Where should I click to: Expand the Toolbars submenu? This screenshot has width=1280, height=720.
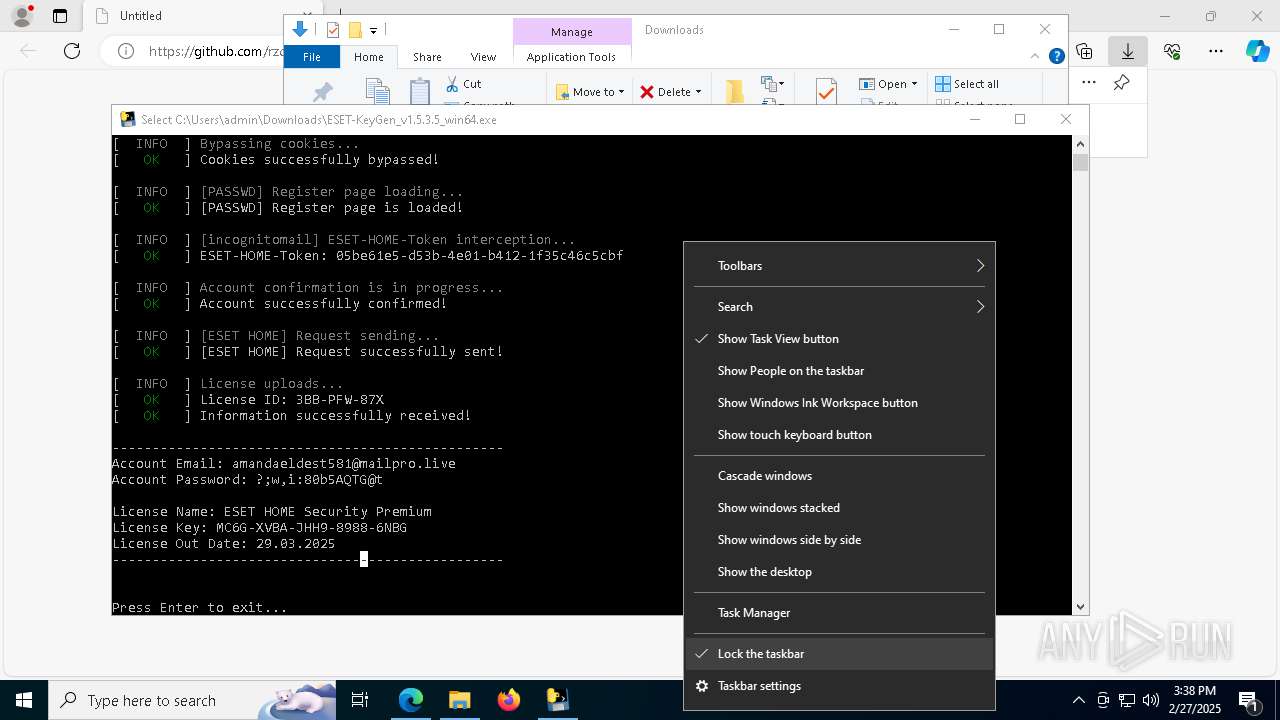840,266
